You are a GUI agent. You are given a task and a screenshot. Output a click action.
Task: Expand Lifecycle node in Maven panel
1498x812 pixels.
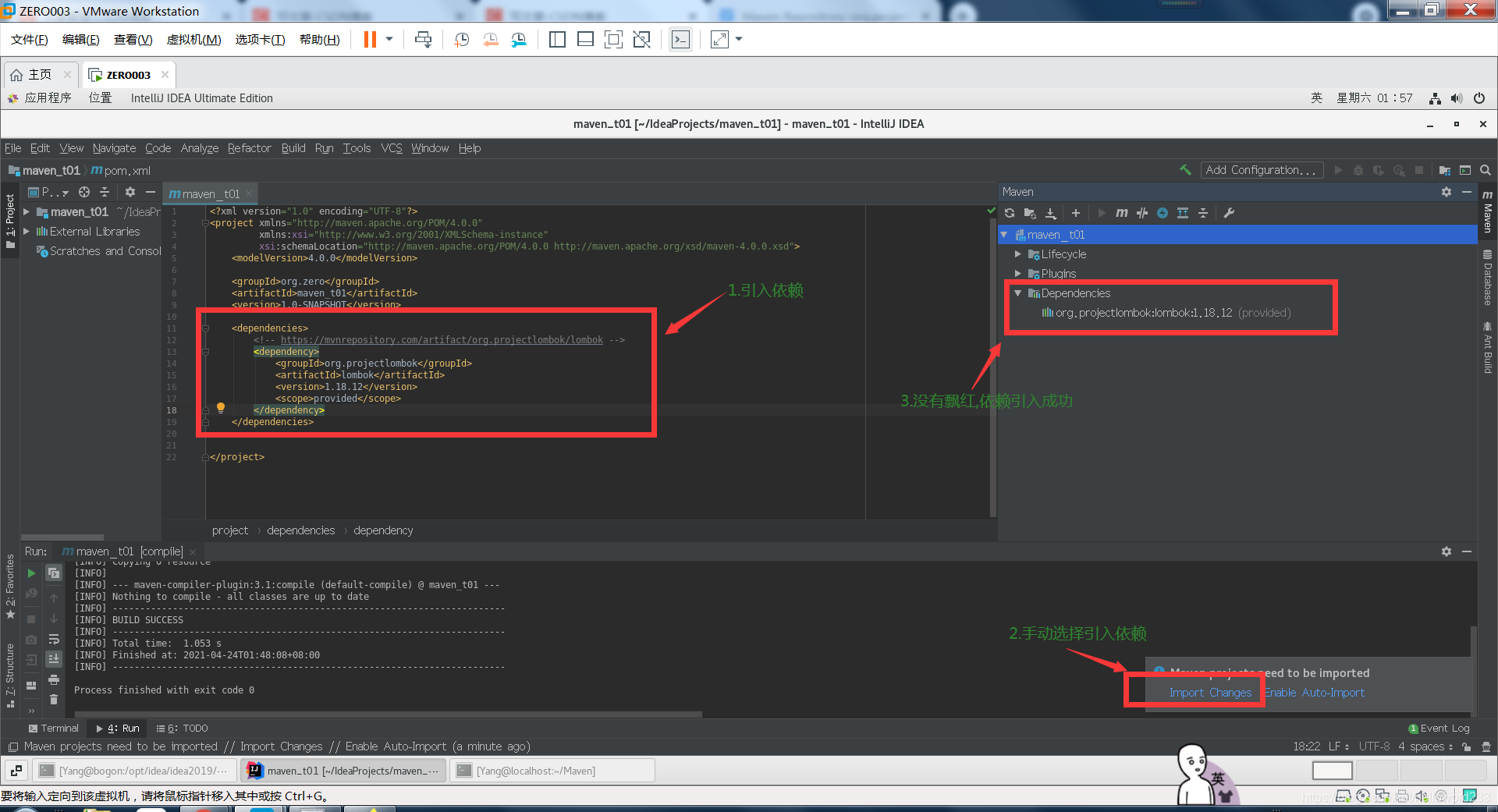point(1018,254)
